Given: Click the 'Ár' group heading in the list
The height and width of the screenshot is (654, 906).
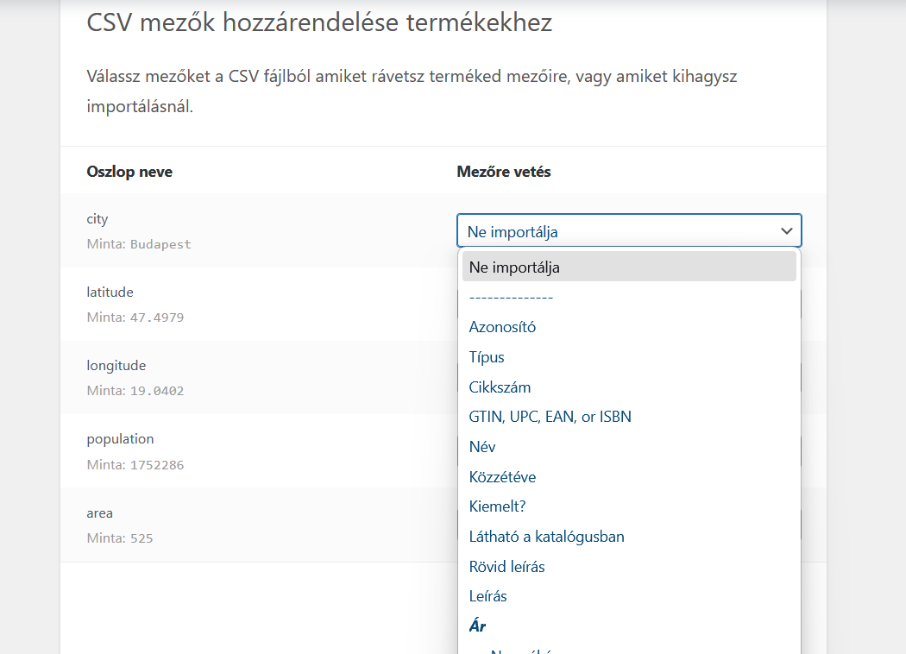Looking at the screenshot, I should tap(477, 627).
